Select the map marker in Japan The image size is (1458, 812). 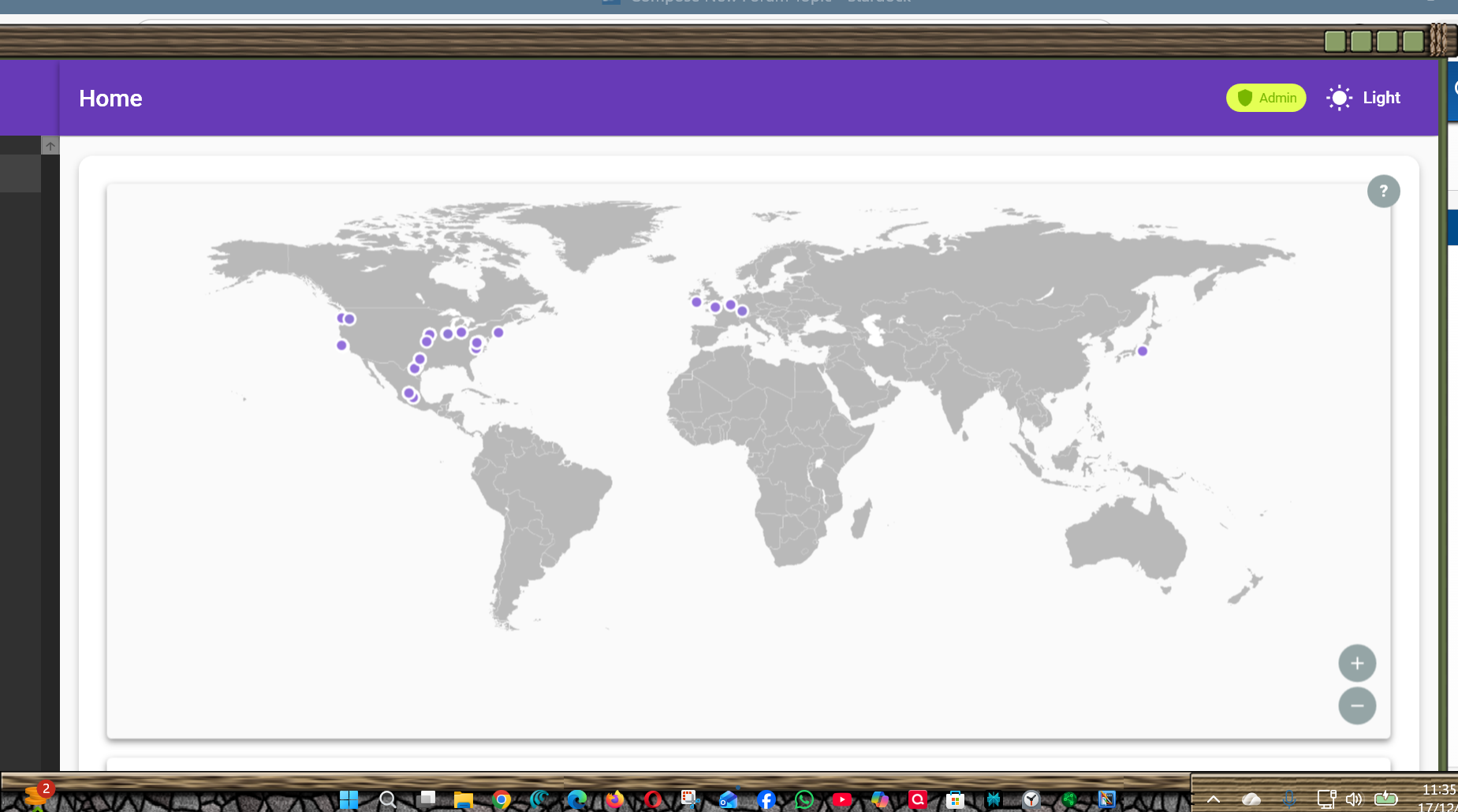pos(1143,351)
